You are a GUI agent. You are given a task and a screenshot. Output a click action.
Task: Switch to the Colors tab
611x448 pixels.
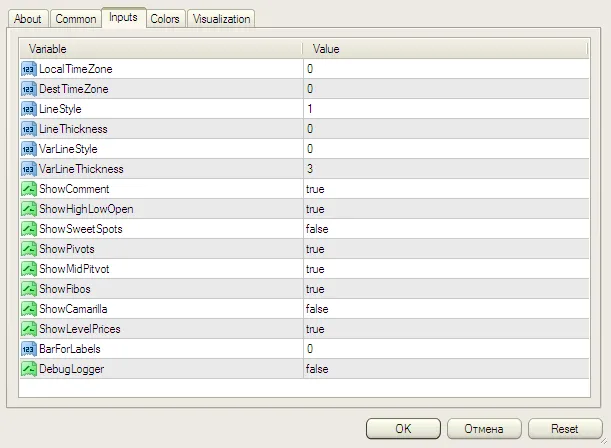point(165,19)
